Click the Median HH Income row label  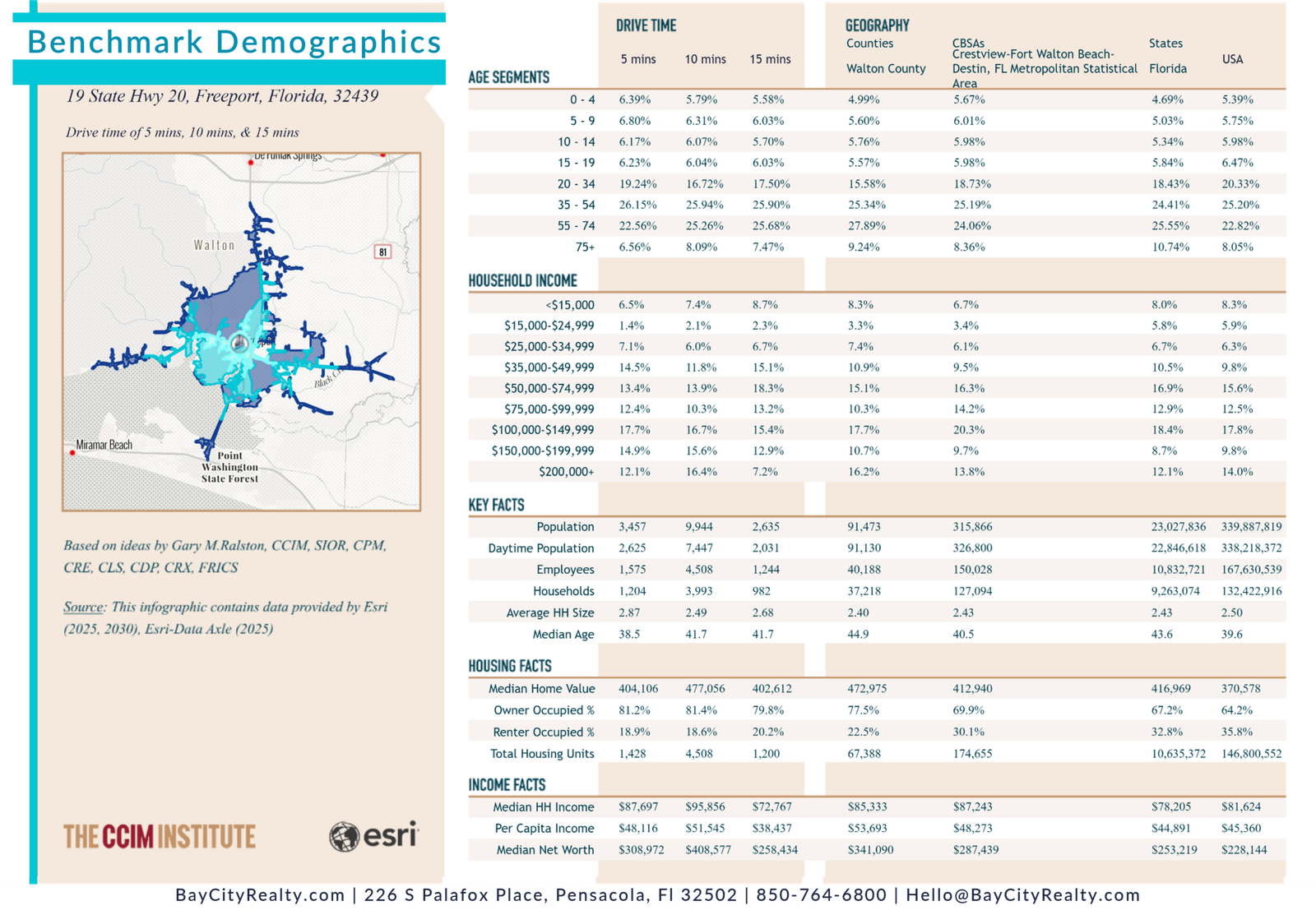(544, 807)
